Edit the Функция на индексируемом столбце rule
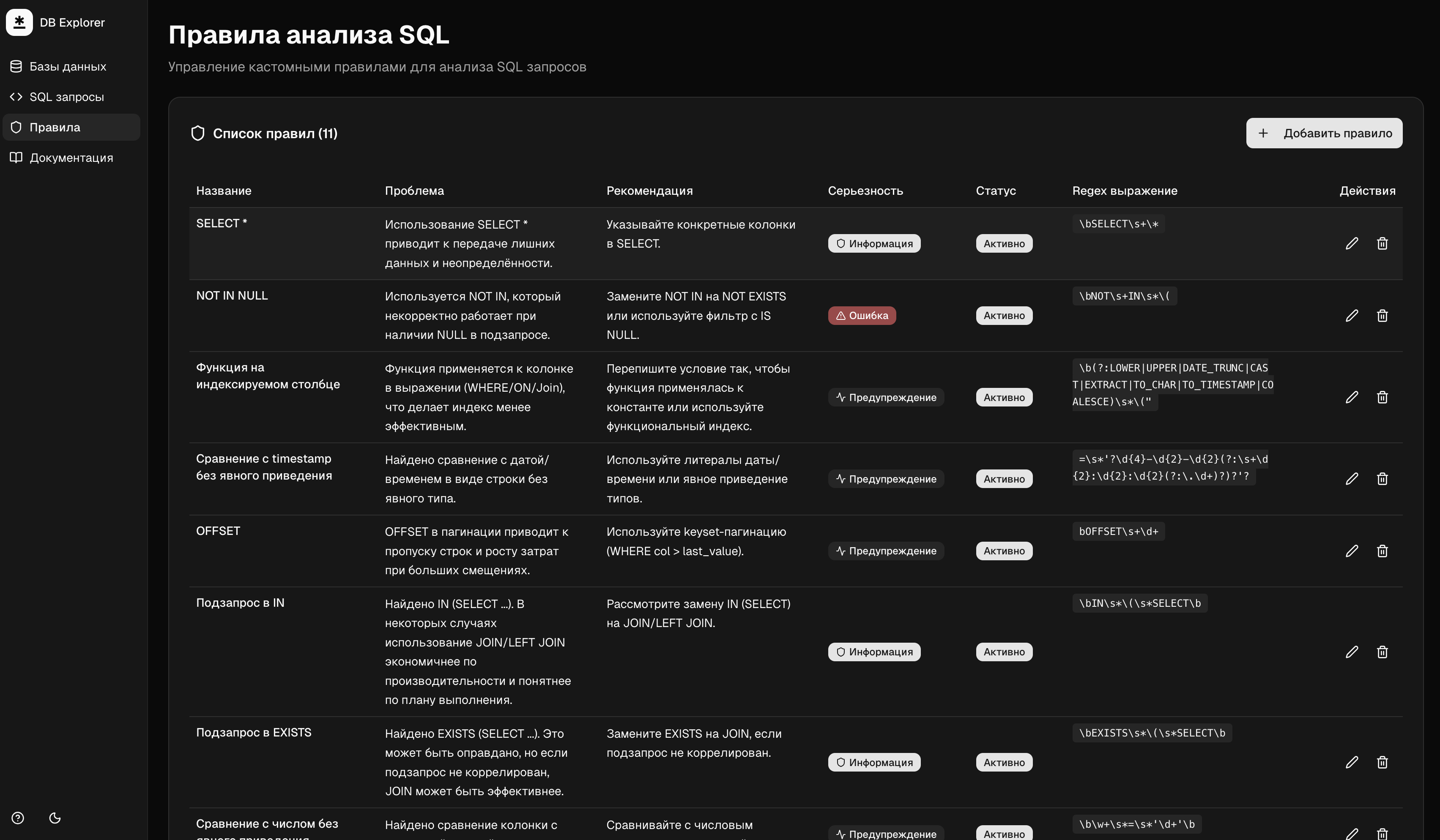 pyautogui.click(x=1352, y=397)
